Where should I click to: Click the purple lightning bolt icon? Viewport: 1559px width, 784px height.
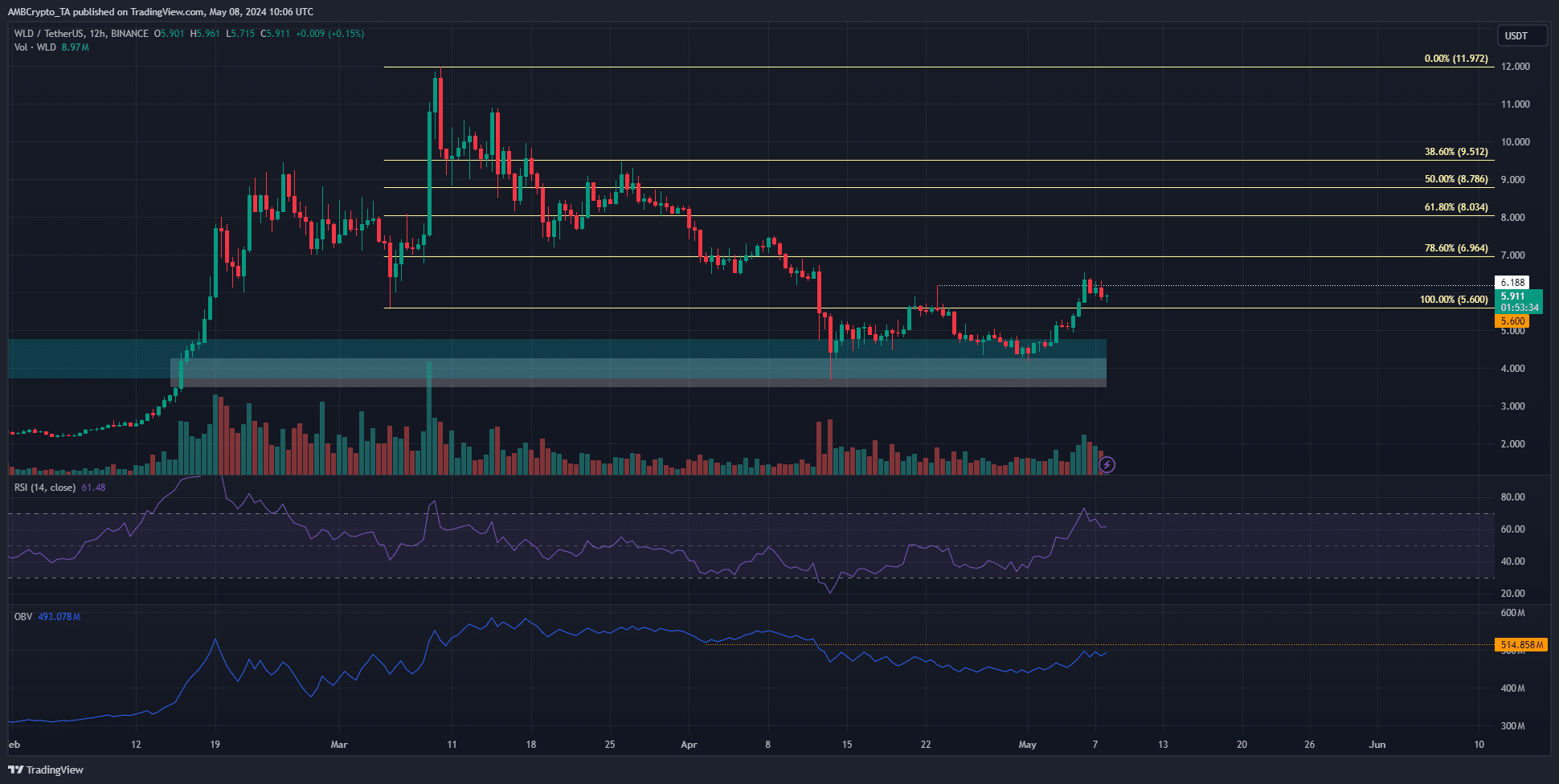pos(1107,464)
